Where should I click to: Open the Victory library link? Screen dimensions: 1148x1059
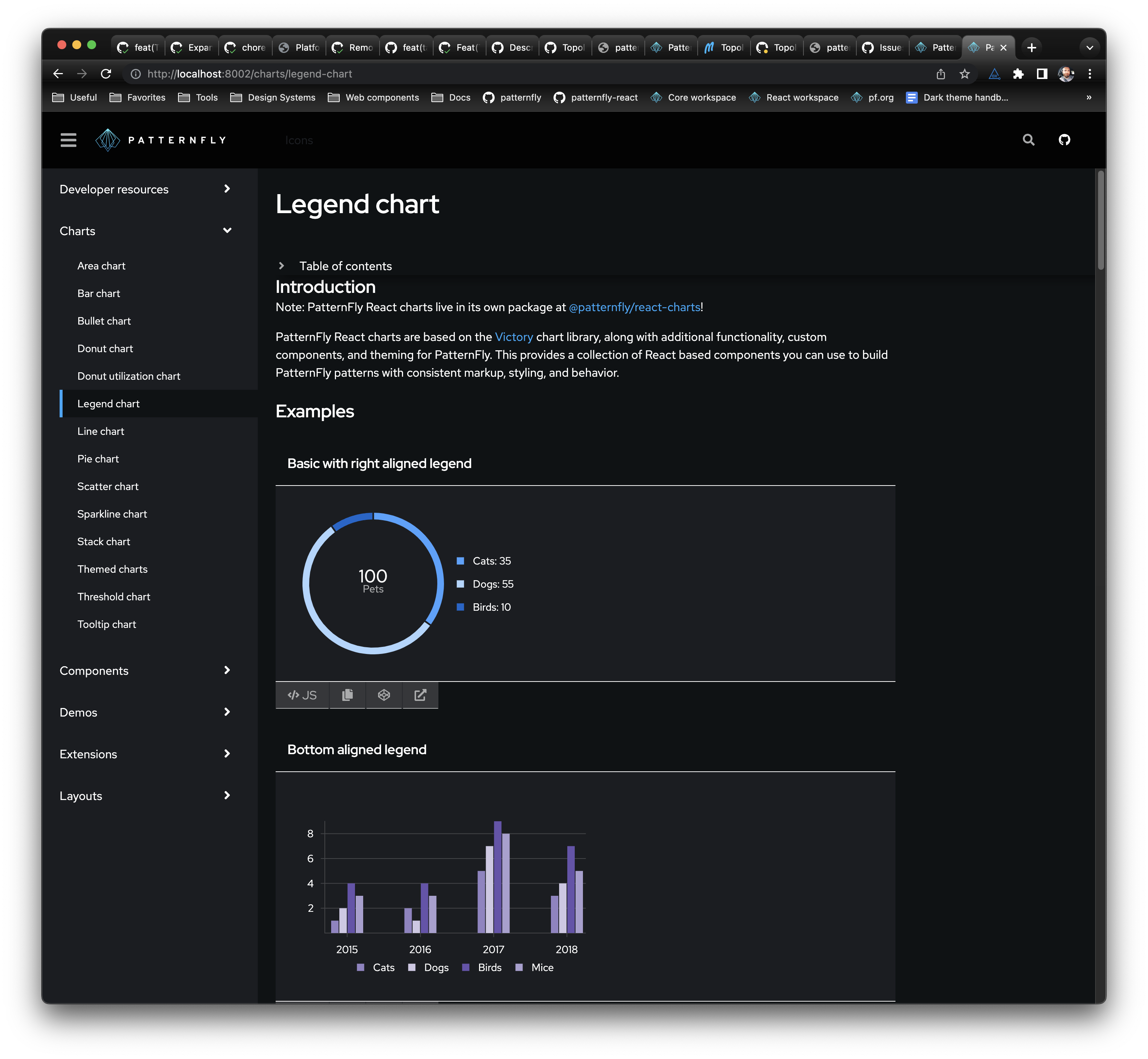coord(513,337)
